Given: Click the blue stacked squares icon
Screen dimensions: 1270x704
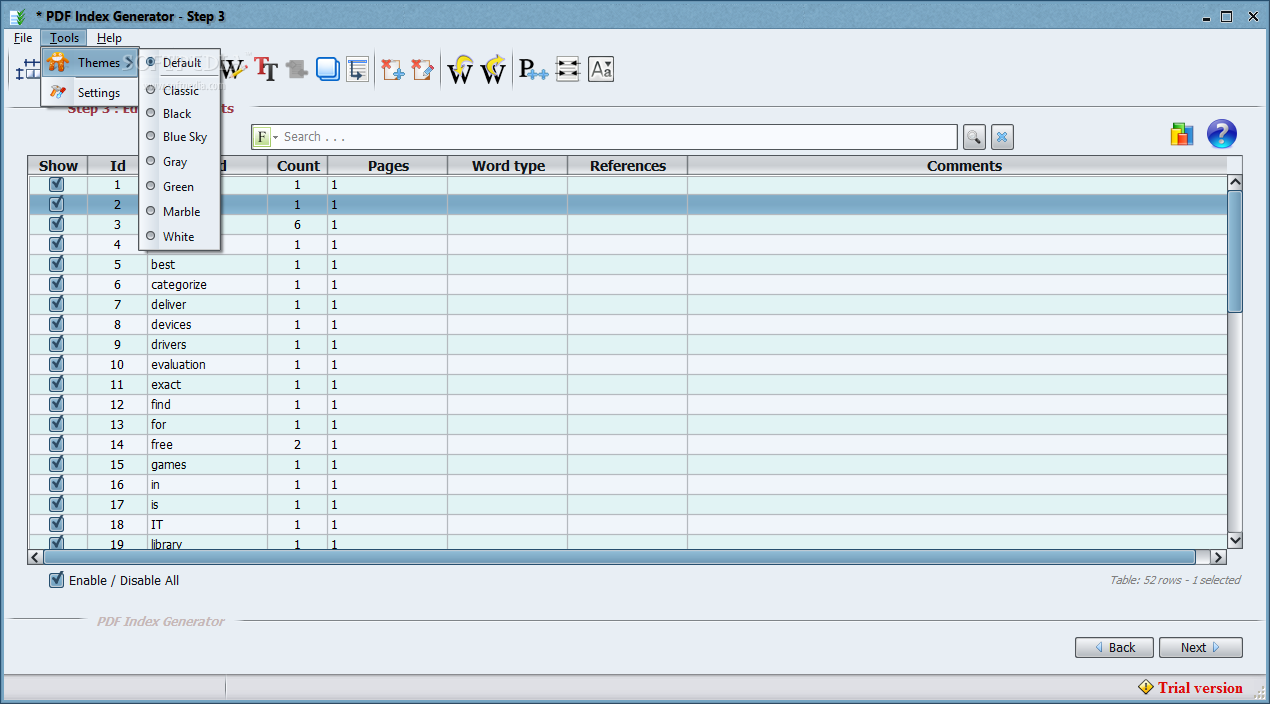Looking at the screenshot, I should 328,69.
